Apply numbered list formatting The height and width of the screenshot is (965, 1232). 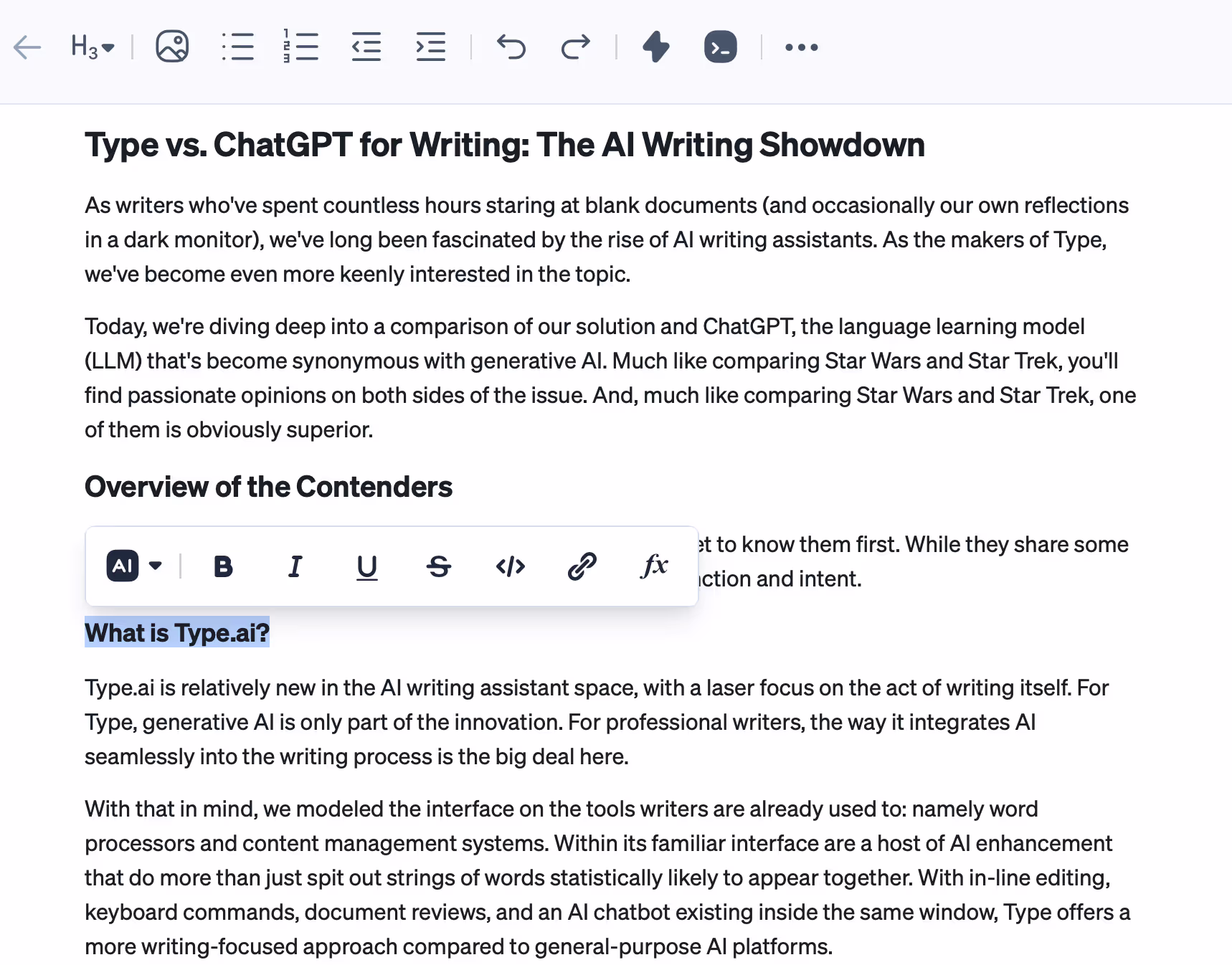(301, 47)
